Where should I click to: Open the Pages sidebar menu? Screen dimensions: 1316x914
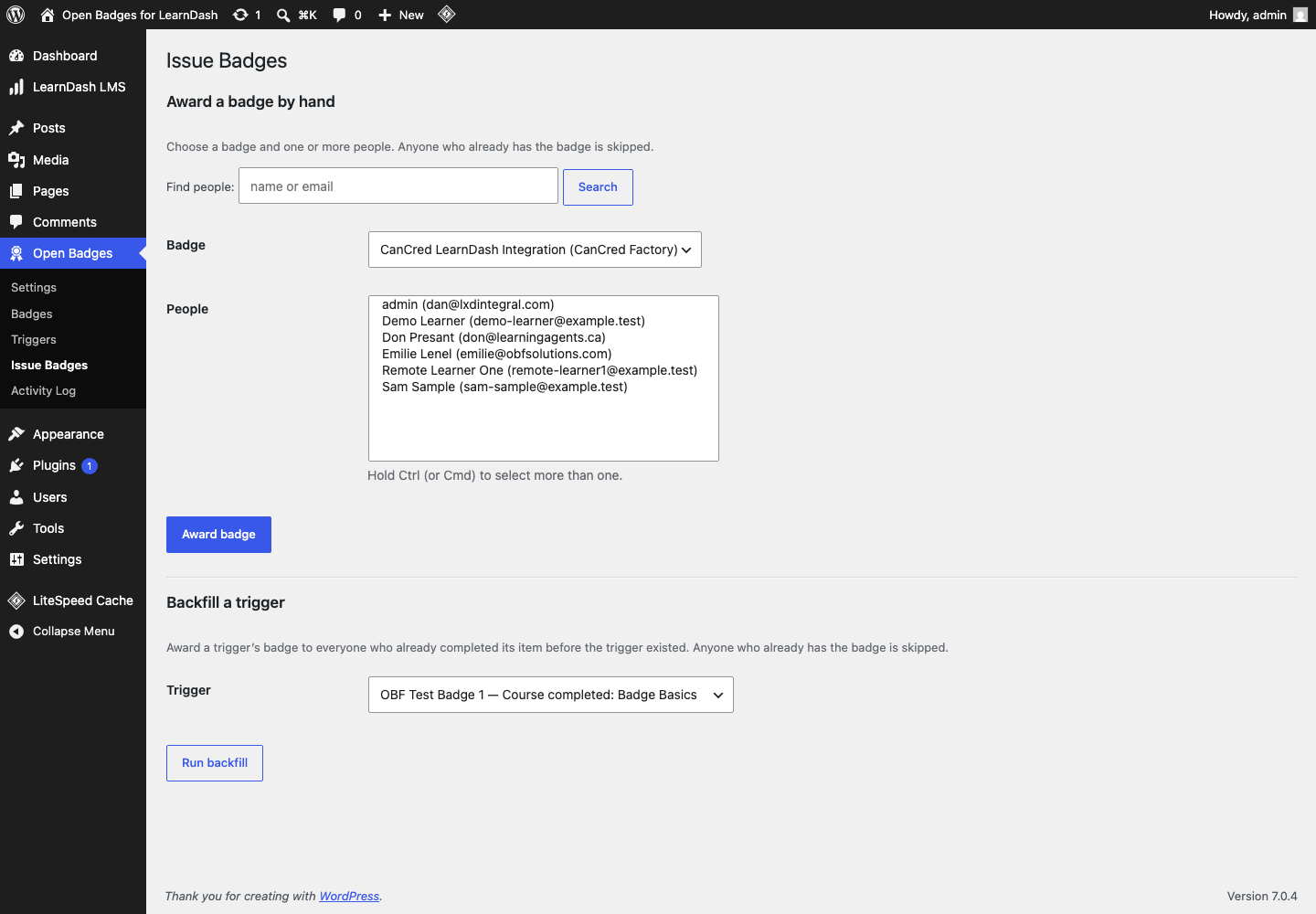pyautogui.click(x=73, y=191)
